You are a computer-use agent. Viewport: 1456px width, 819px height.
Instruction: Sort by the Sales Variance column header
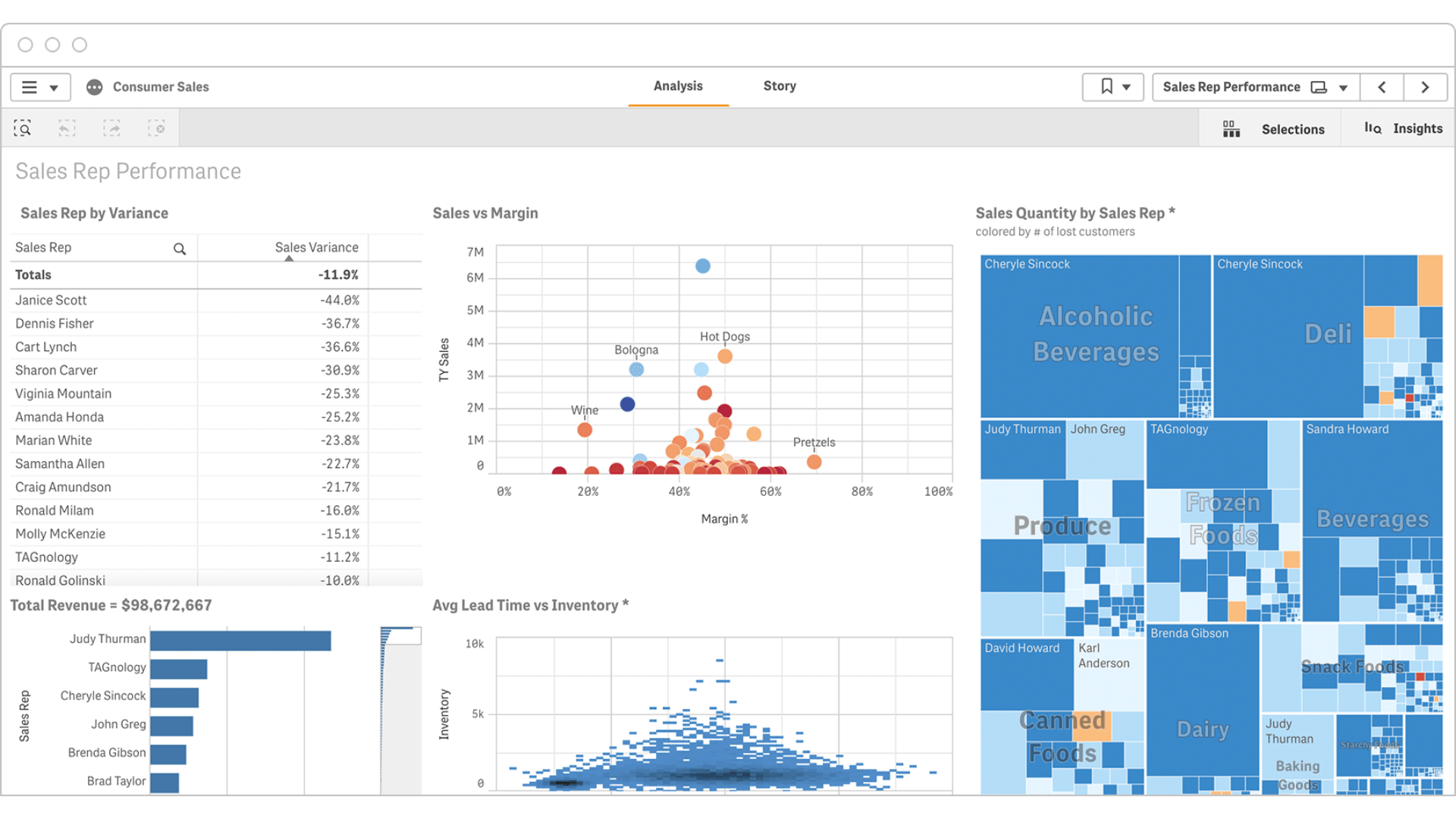(316, 248)
